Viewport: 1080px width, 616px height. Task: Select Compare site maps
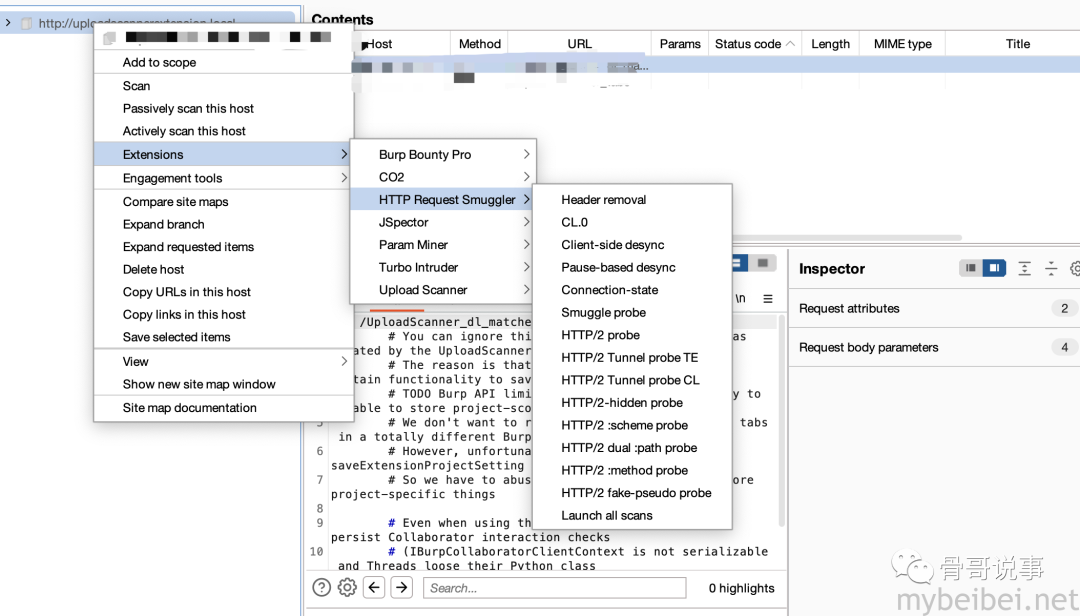(224, 201)
